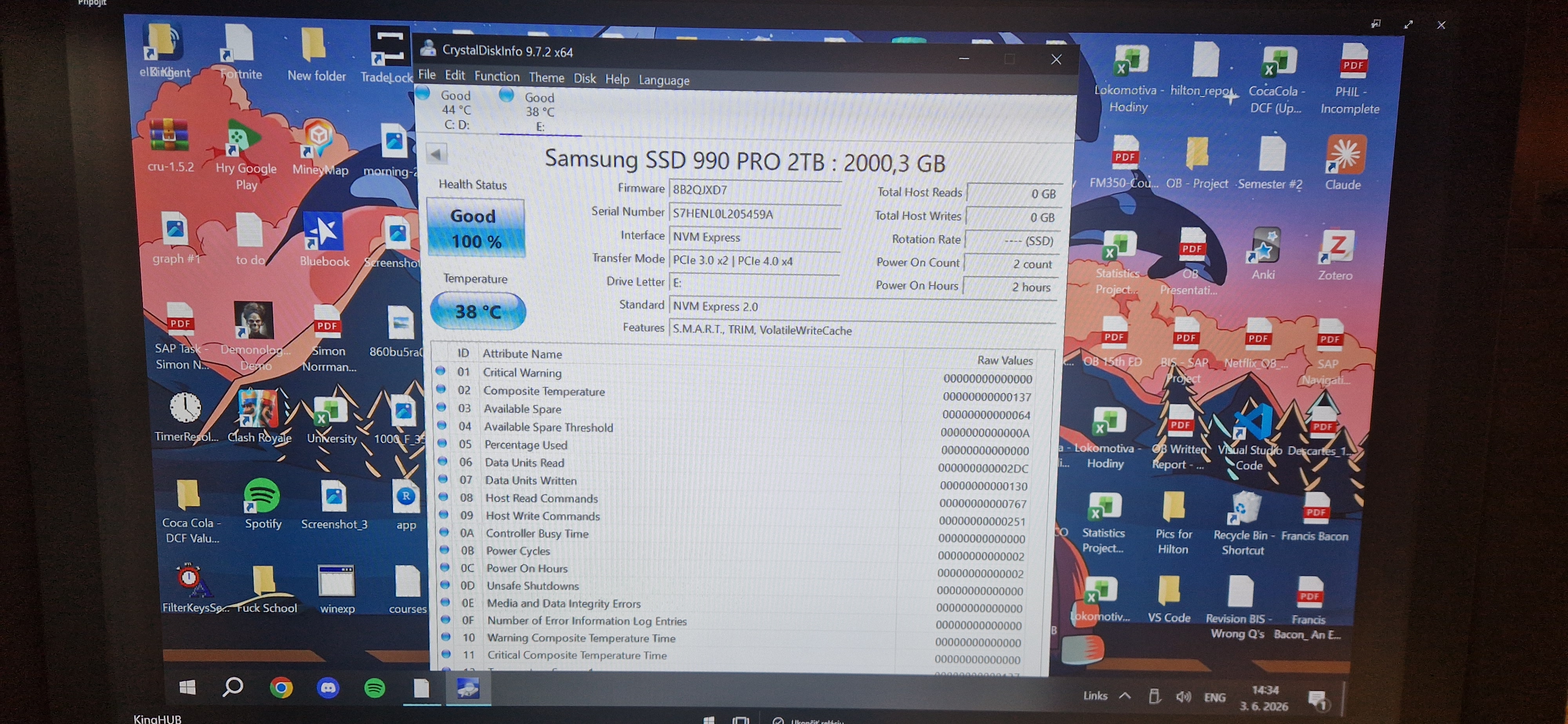Open Spotify from the taskbar
Image resolution: width=1568 pixels, height=724 pixels.
(374, 688)
